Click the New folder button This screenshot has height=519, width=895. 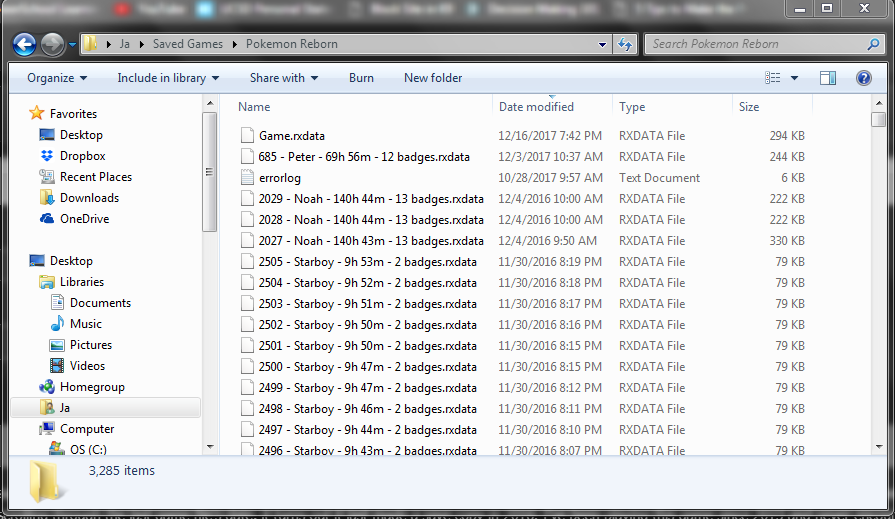pos(433,78)
